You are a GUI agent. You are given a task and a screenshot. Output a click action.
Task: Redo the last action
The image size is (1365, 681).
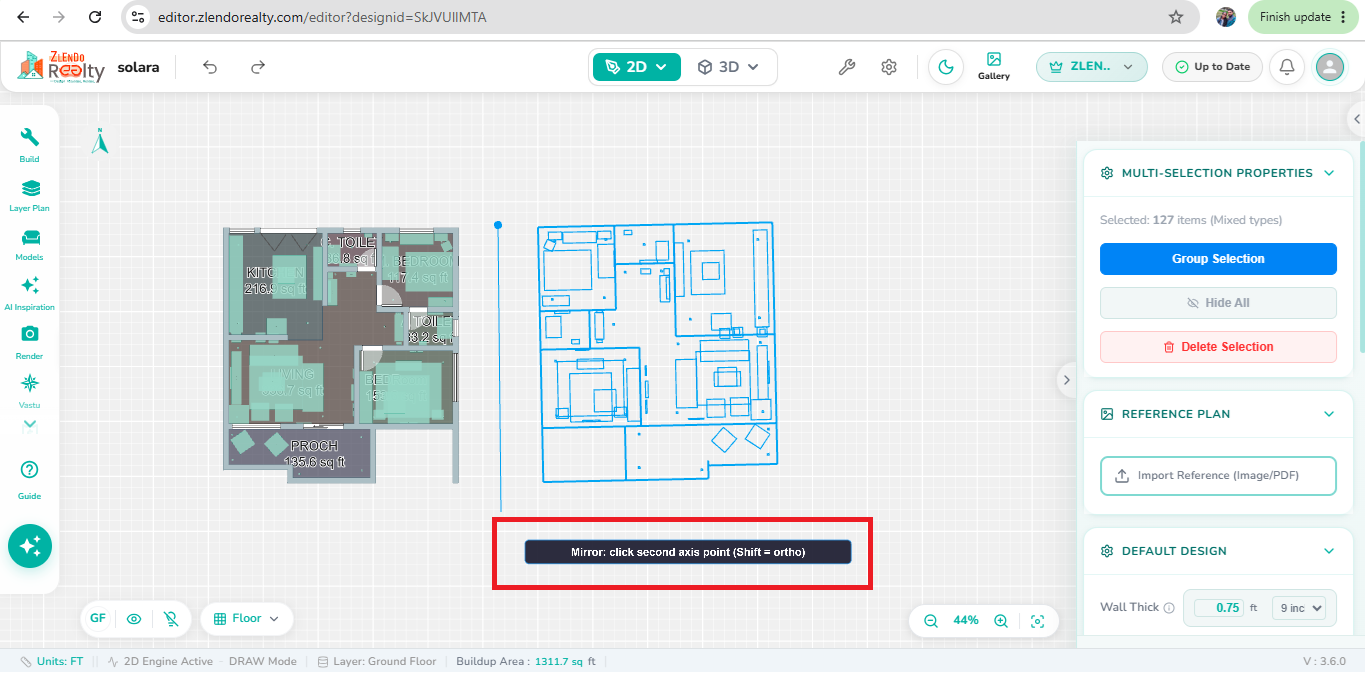coord(258,67)
